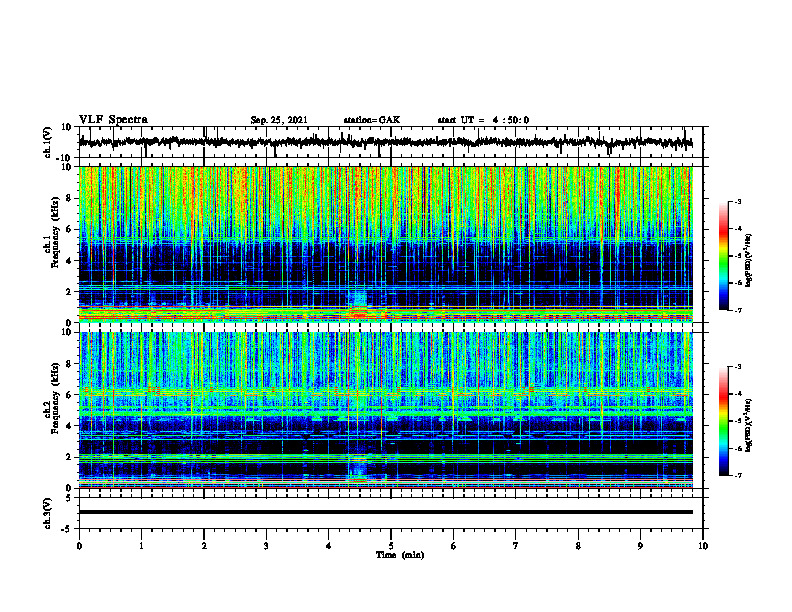Click time-axis tick label "2"
The image size is (792, 612).
tap(204, 546)
